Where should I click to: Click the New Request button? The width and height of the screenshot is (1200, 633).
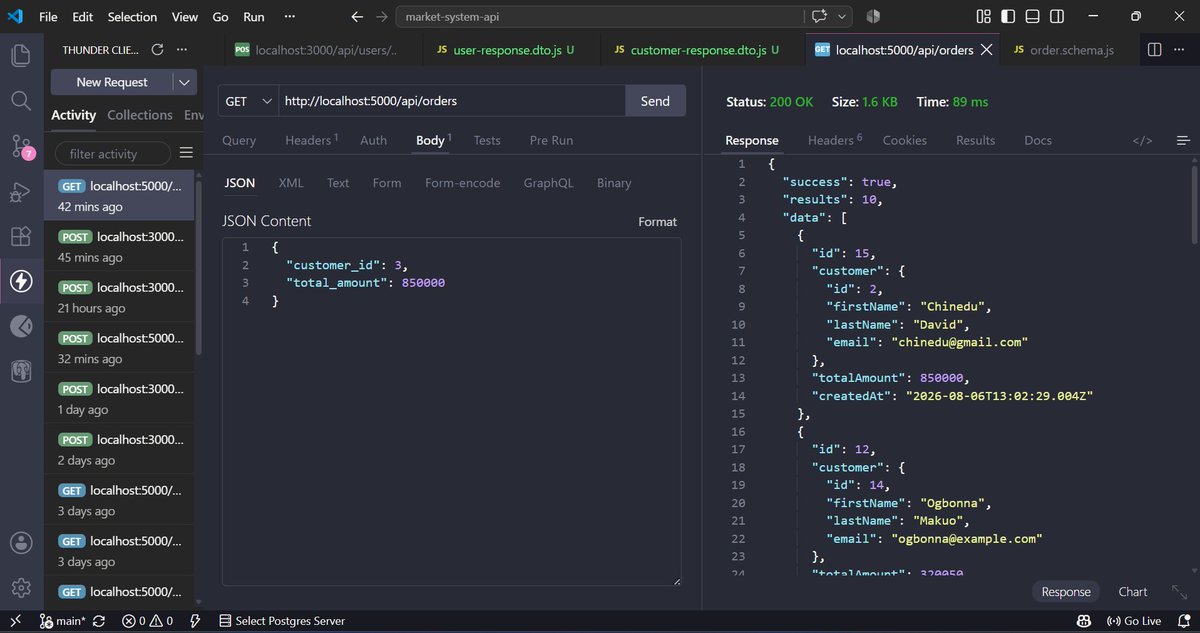112,82
